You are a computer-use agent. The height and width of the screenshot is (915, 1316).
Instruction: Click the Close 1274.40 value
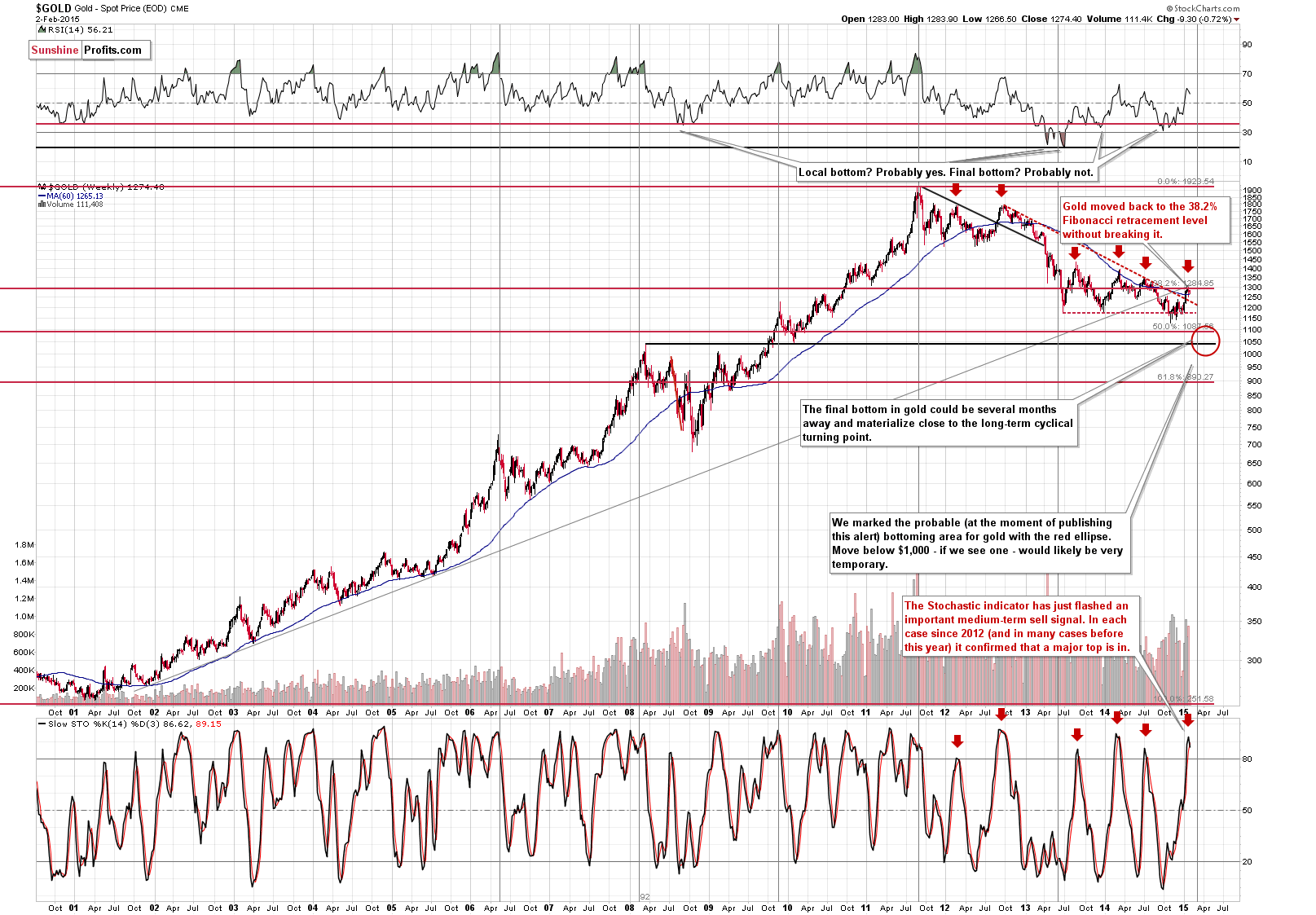(1050, 19)
